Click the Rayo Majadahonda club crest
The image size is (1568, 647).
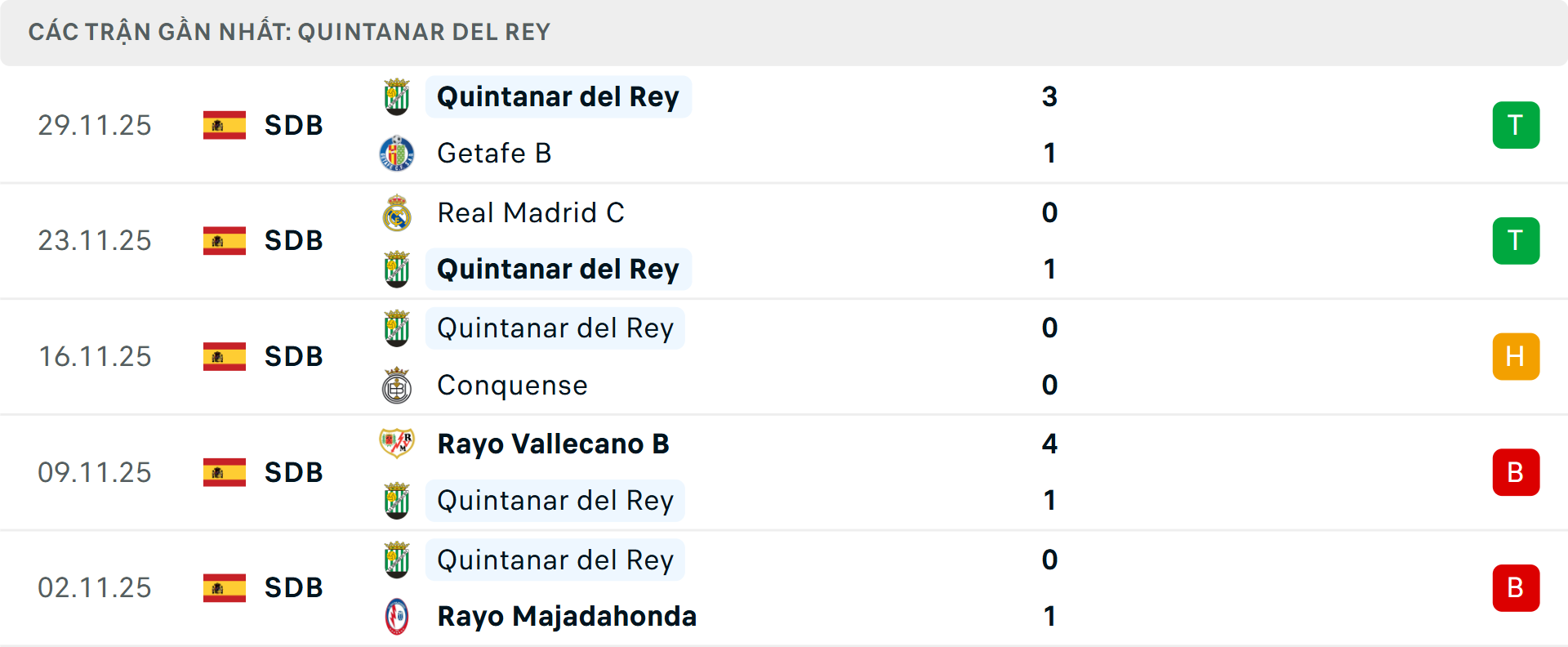[397, 617]
